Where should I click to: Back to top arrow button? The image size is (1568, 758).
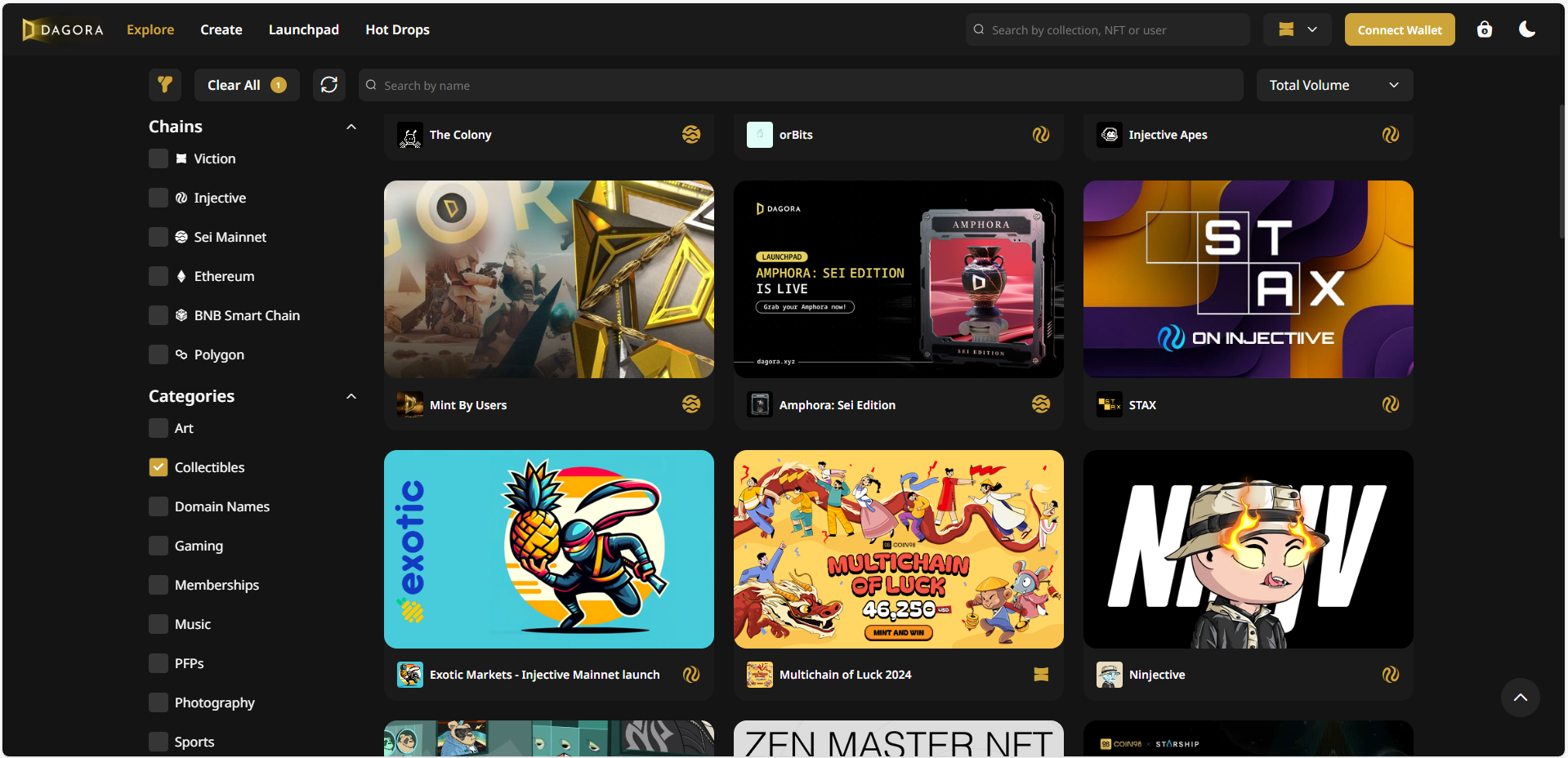(1521, 698)
